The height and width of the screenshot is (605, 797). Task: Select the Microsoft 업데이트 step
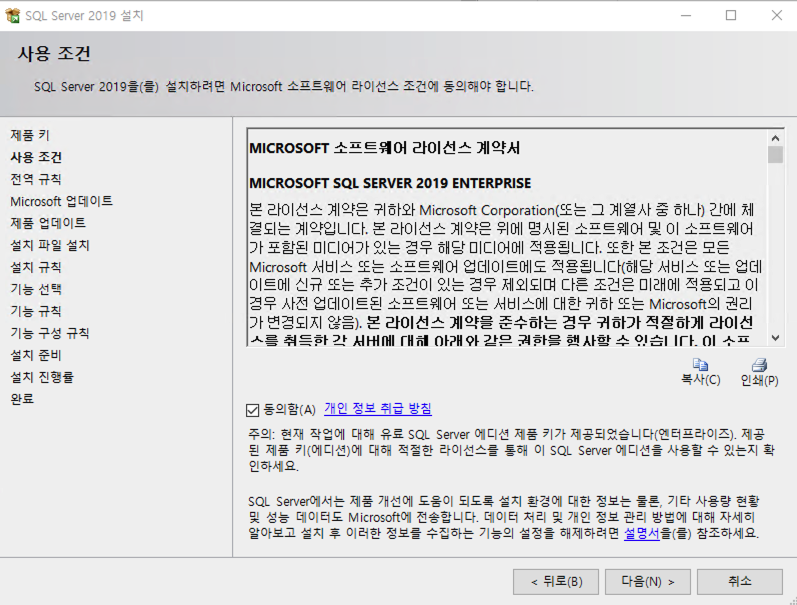tap(62, 201)
